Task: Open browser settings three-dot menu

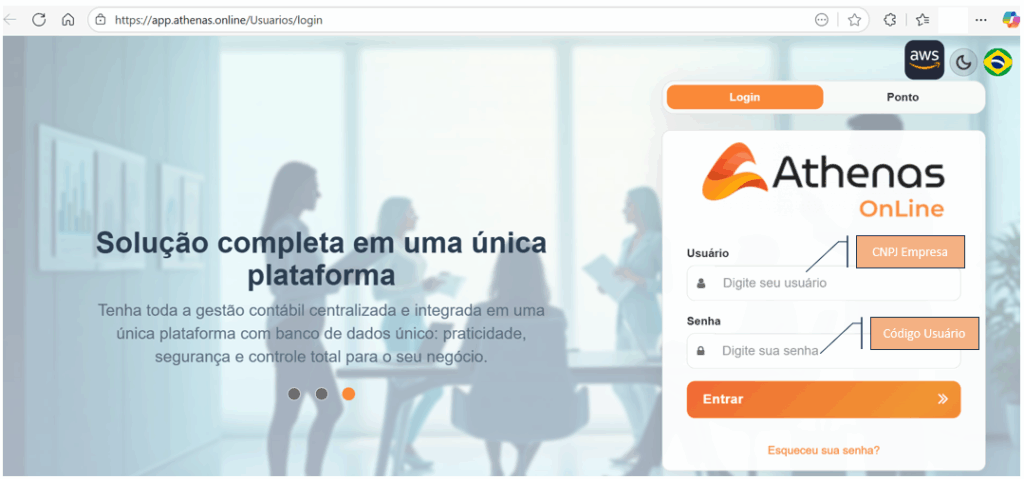Action: pos(980,20)
